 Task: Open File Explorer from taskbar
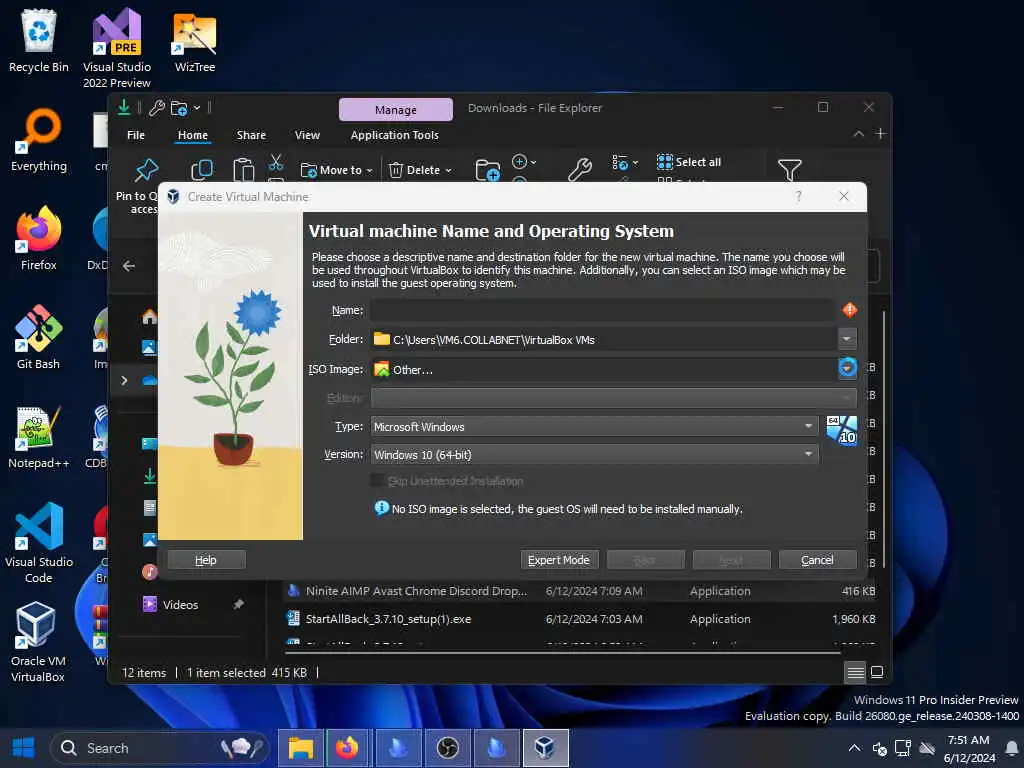tap(301, 748)
